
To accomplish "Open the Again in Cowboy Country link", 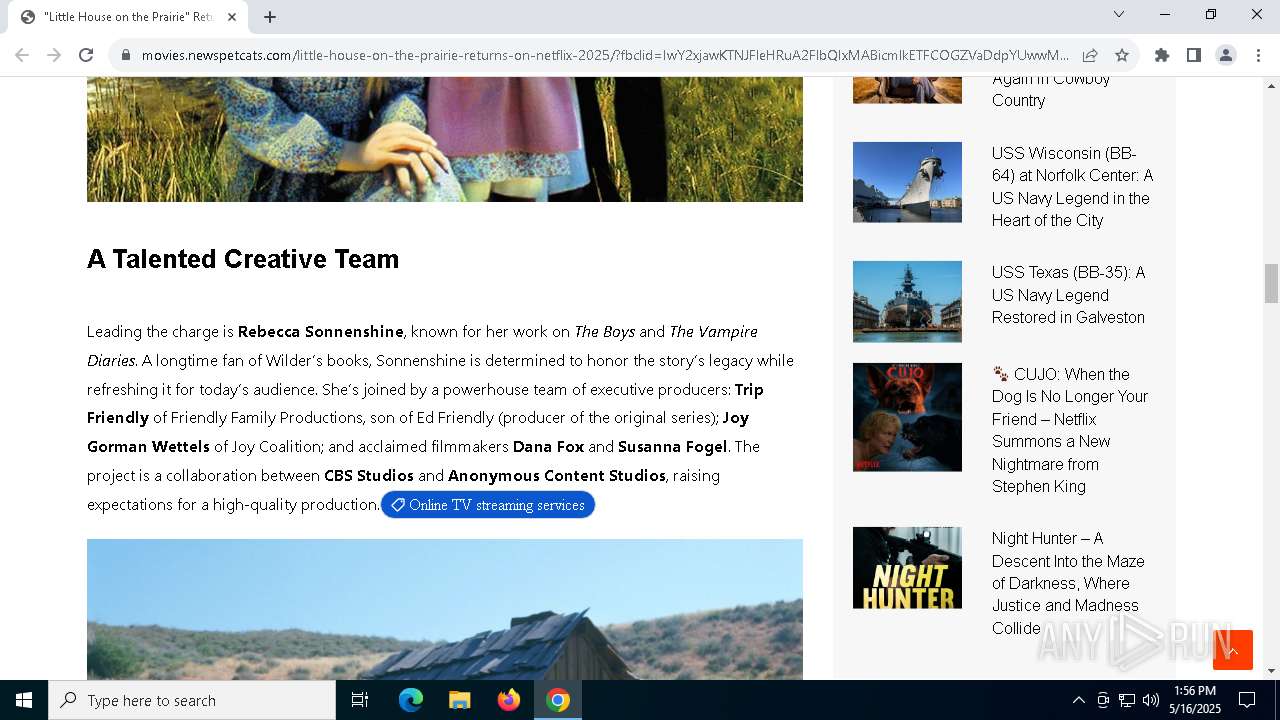I will point(1051,90).
